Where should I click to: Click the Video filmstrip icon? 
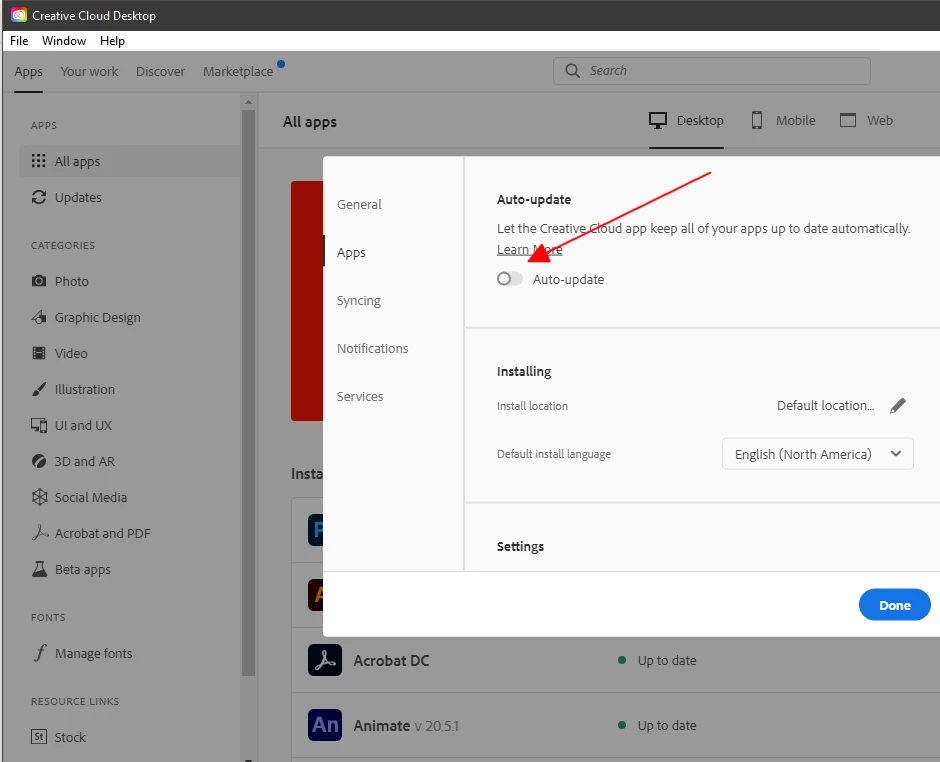pyautogui.click(x=39, y=353)
